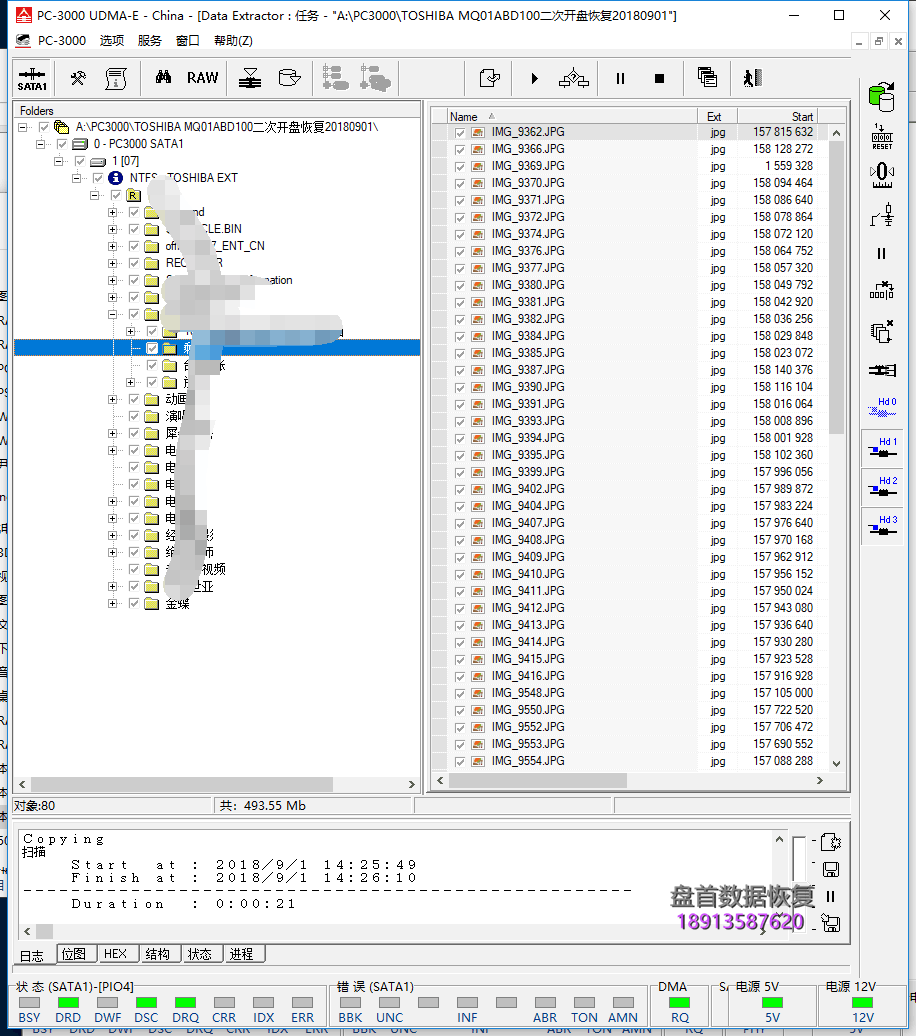Collapse the 0 - PC3000 SATA1 tree node
This screenshot has width=916, height=1036.
coord(42,144)
